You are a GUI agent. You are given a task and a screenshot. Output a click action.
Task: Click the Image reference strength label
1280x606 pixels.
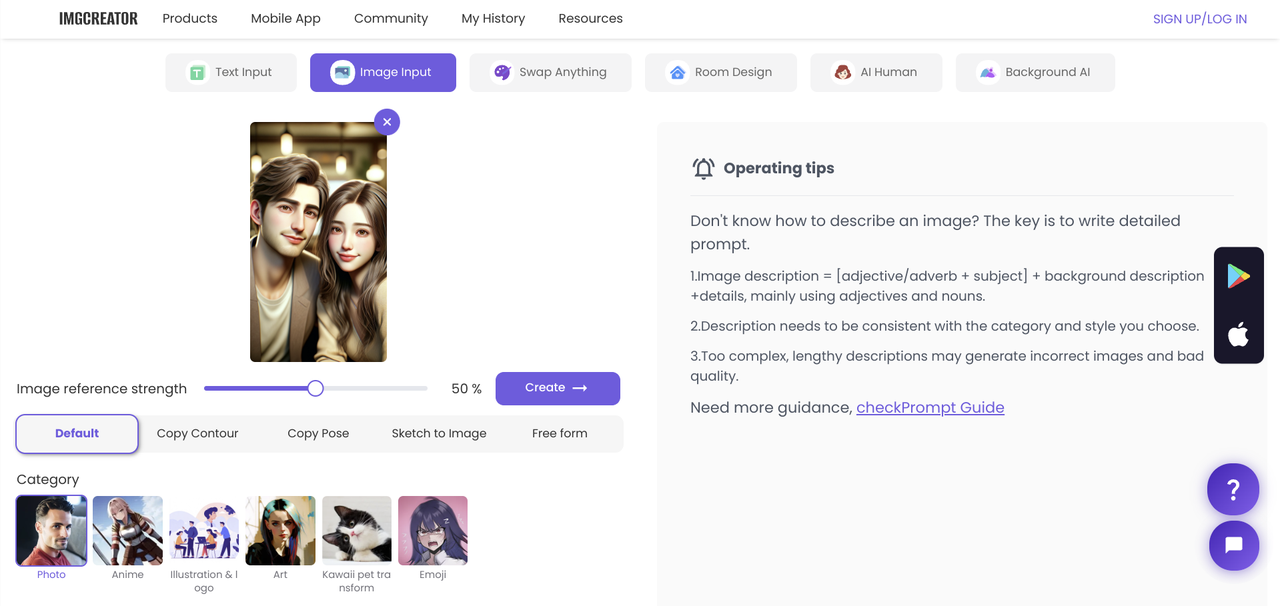(102, 389)
